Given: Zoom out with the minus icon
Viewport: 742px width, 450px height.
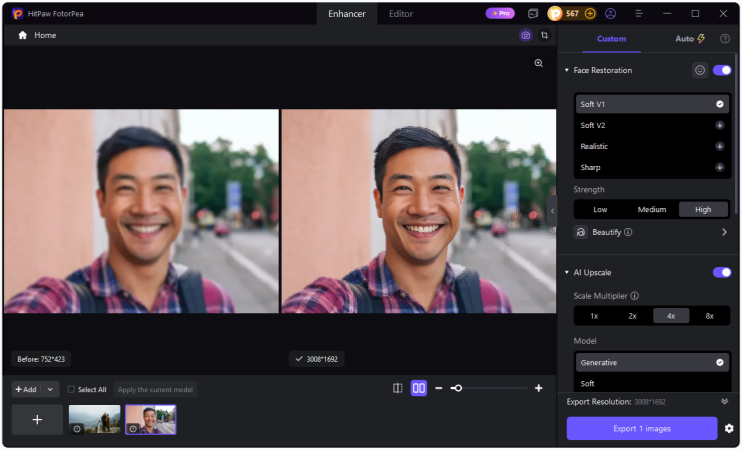Looking at the screenshot, I should coord(439,388).
